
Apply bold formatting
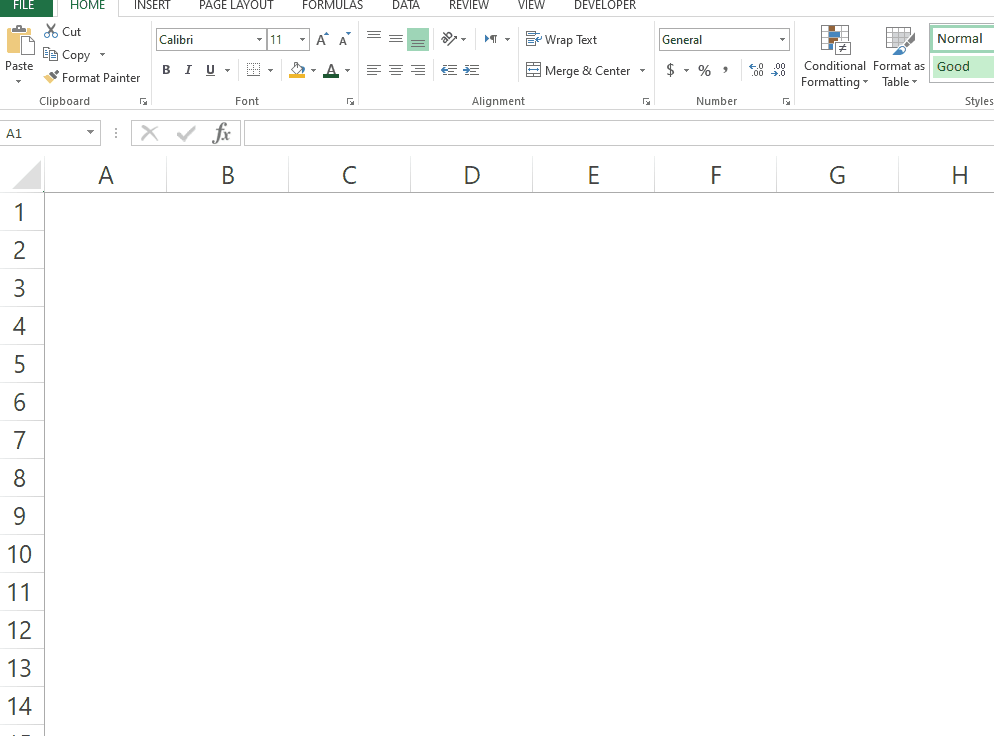[x=166, y=70]
